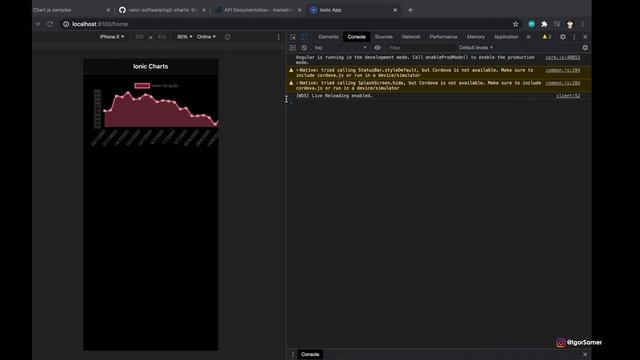
Task: Close the Chart.js samples tab
Action: click(108, 10)
